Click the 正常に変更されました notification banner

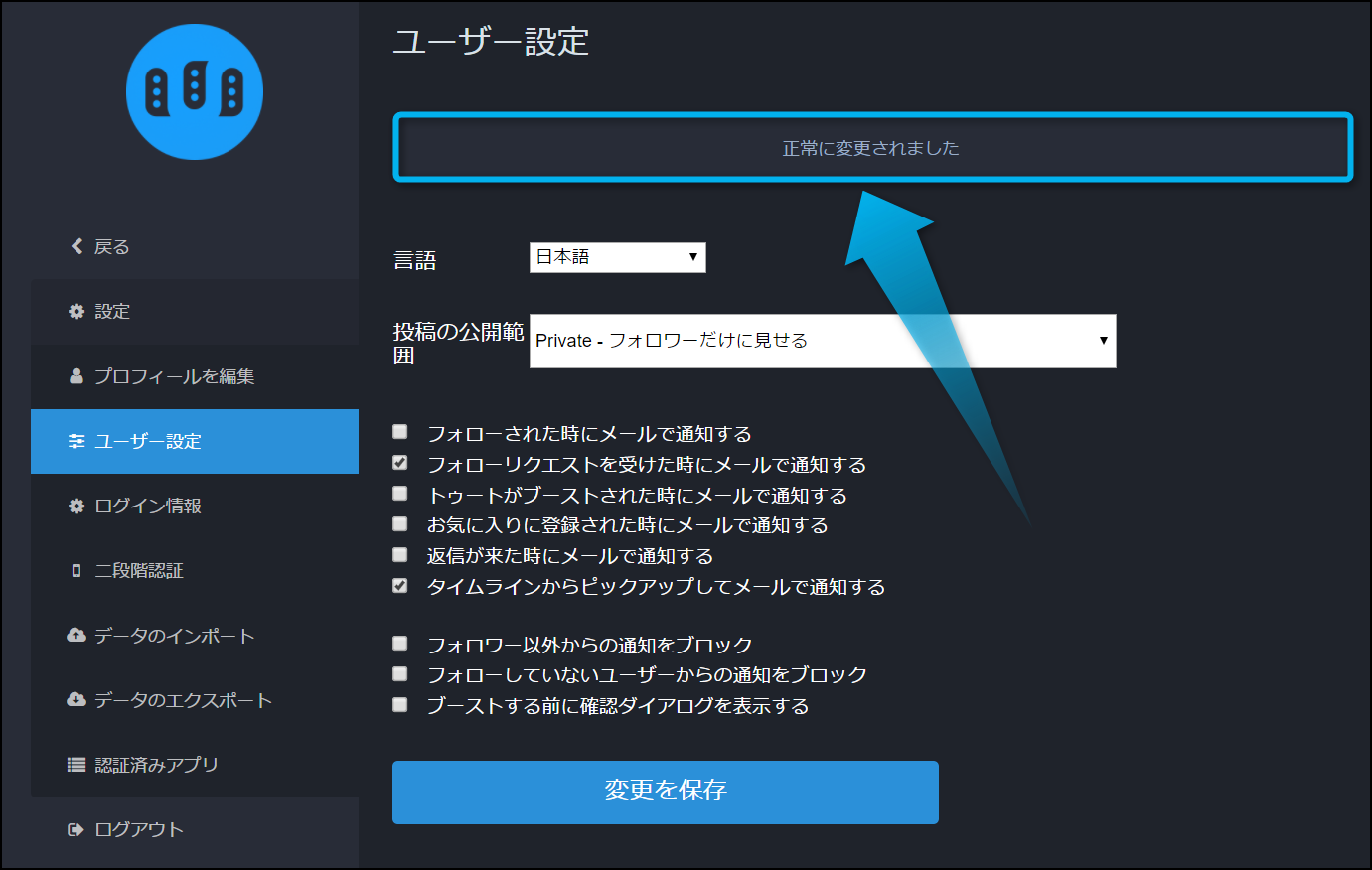tap(872, 148)
